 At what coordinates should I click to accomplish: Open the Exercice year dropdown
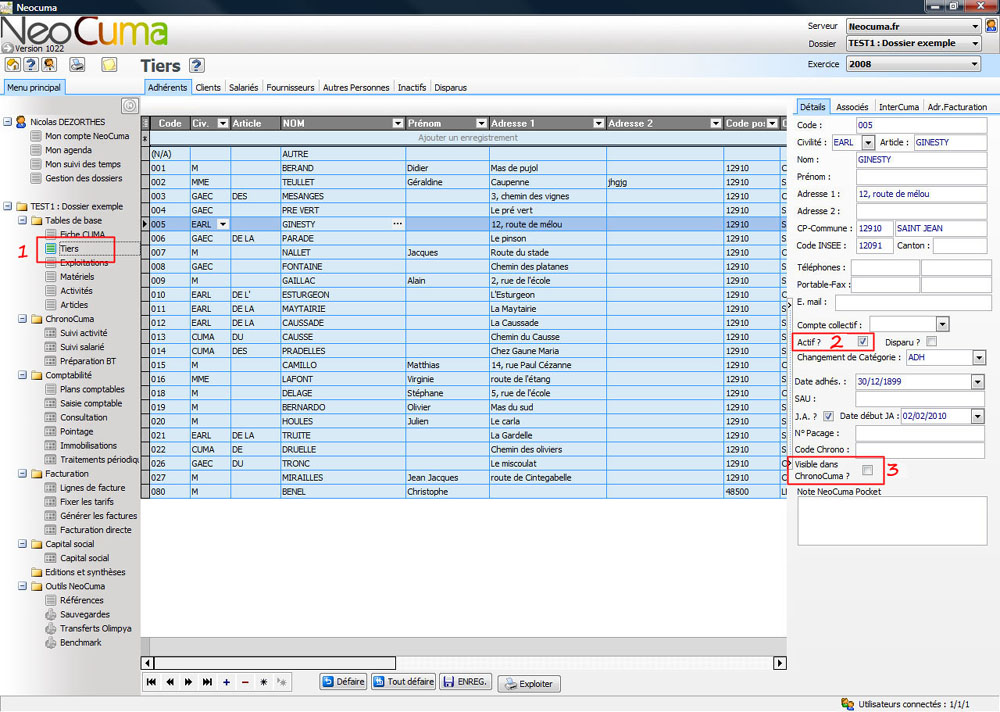coord(974,64)
